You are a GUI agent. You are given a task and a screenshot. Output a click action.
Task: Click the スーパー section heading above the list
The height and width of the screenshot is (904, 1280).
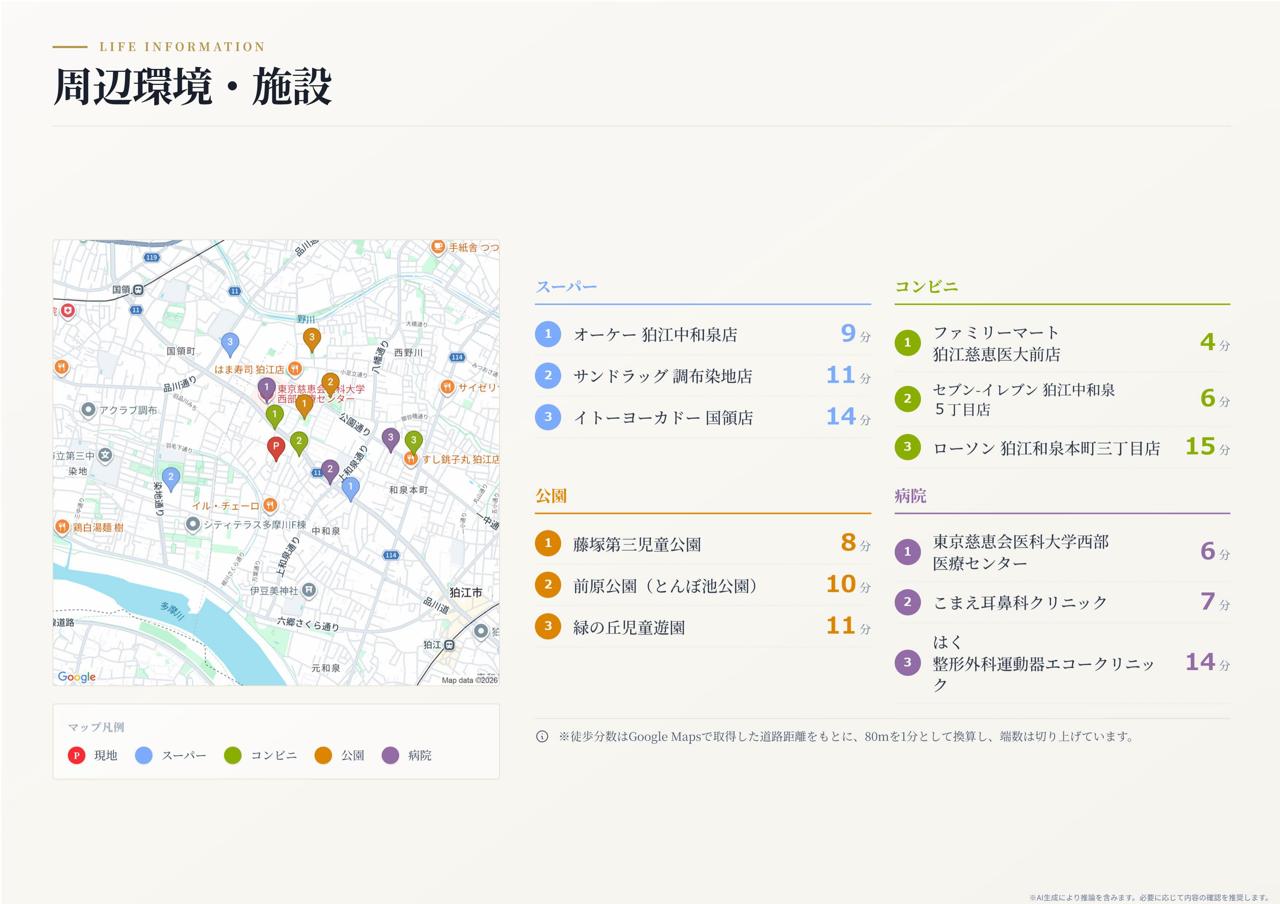pos(566,287)
